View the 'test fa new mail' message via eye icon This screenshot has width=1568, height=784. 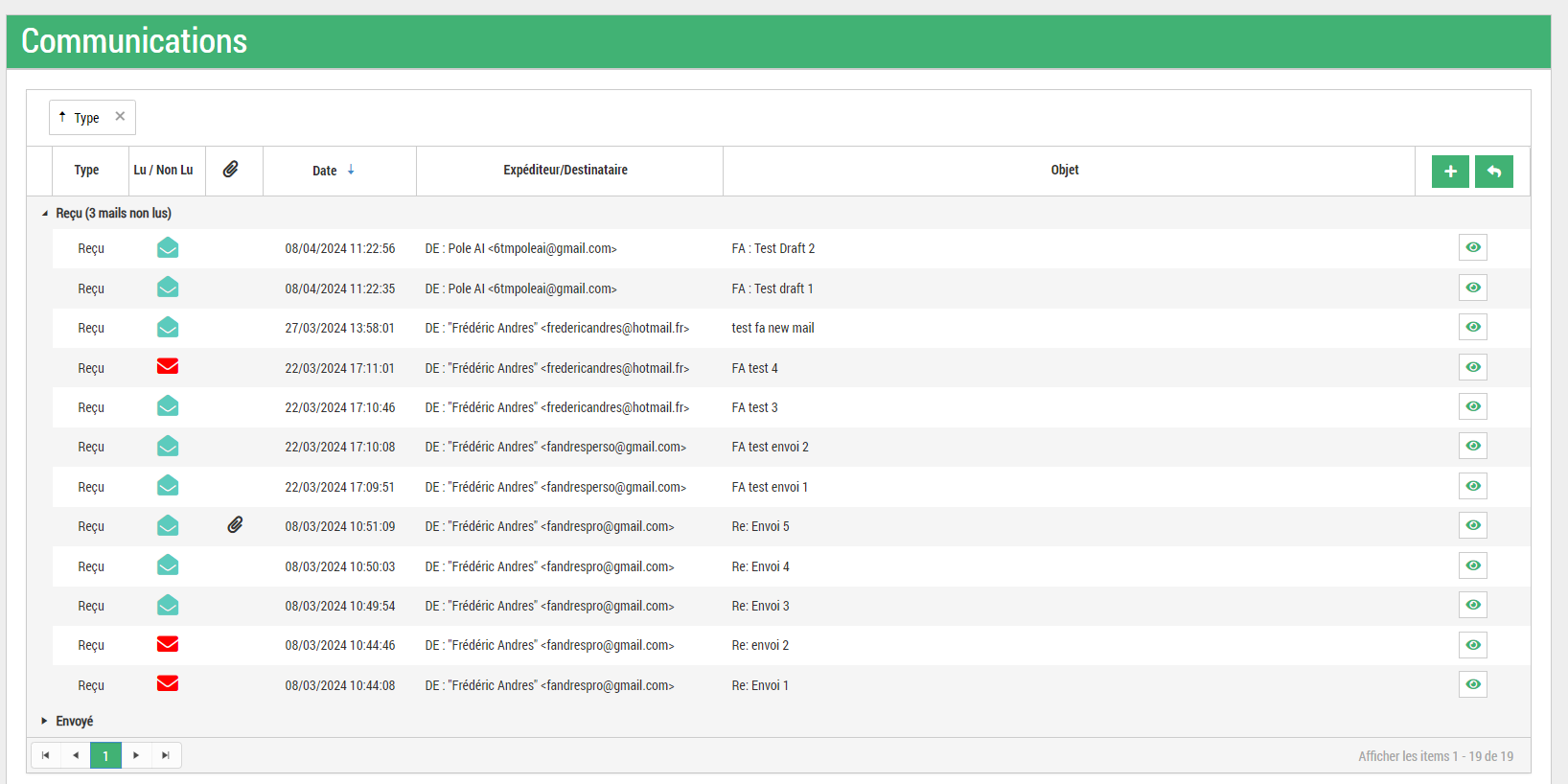pos(1472,328)
